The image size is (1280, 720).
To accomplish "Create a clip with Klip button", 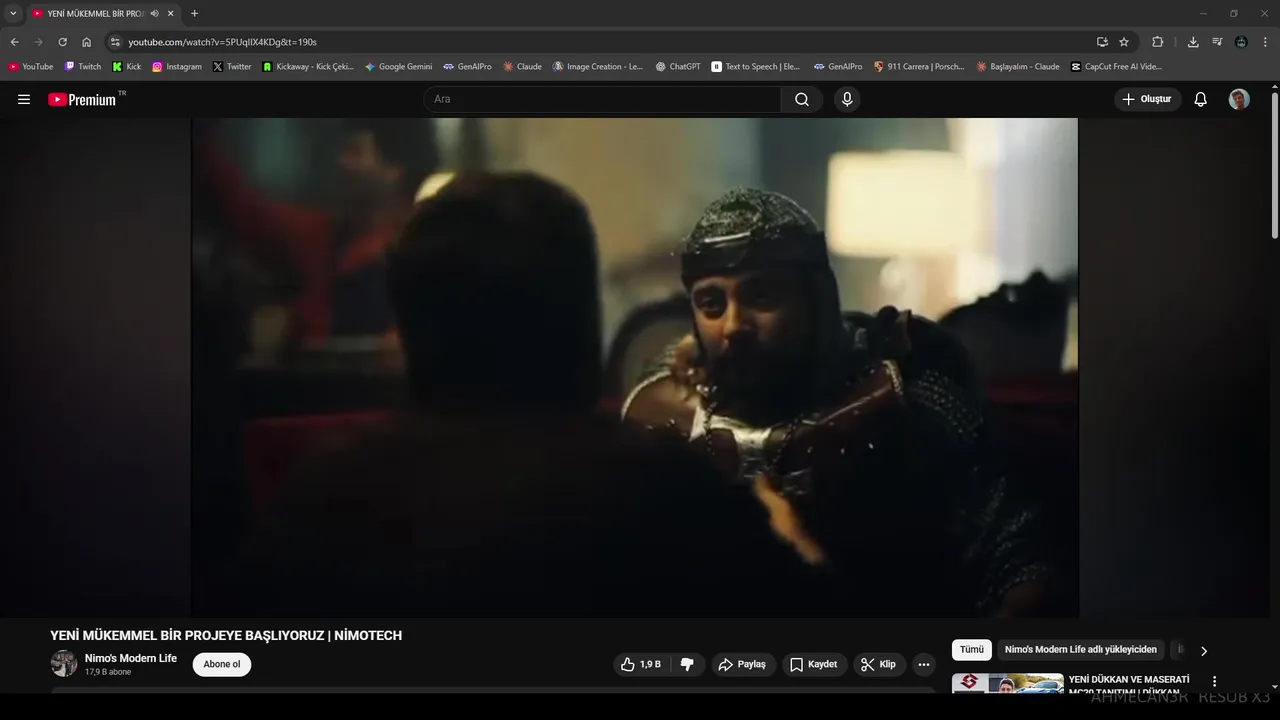I will pyautogui.click(x=879, y=664).
